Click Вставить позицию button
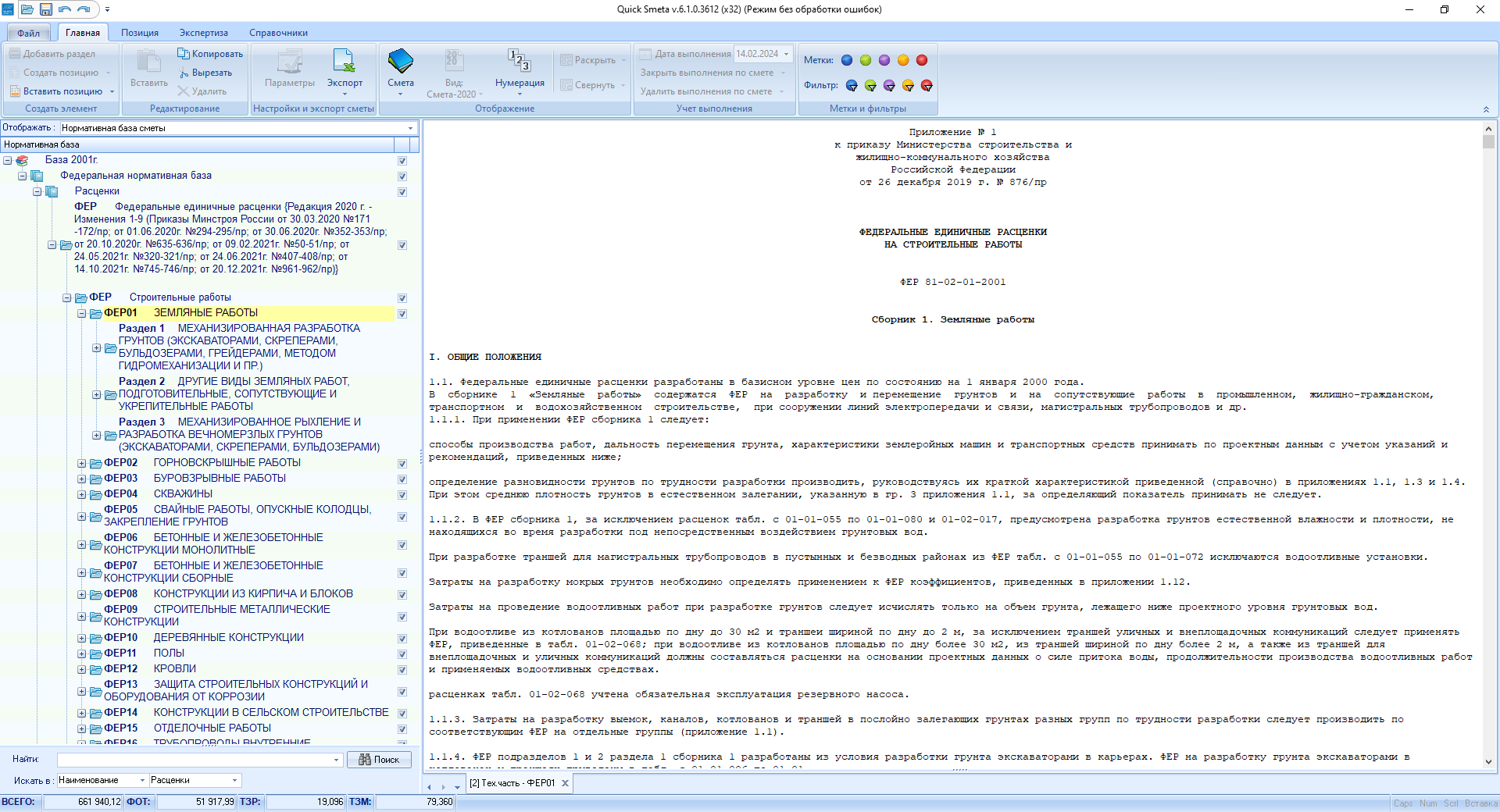This screenshot has height=812, width=1500. (62, 91)
